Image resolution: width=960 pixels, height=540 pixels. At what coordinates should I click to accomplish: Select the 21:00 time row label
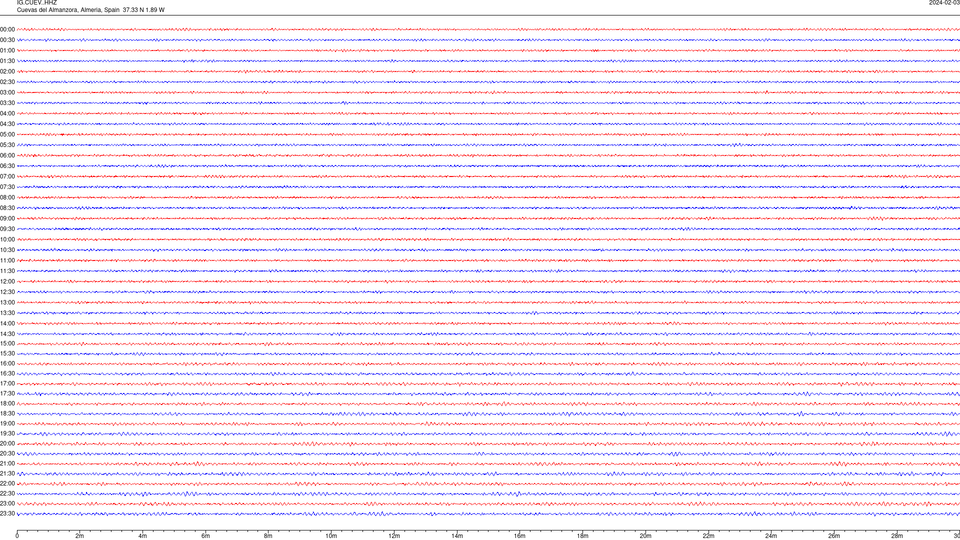[7, 464]
